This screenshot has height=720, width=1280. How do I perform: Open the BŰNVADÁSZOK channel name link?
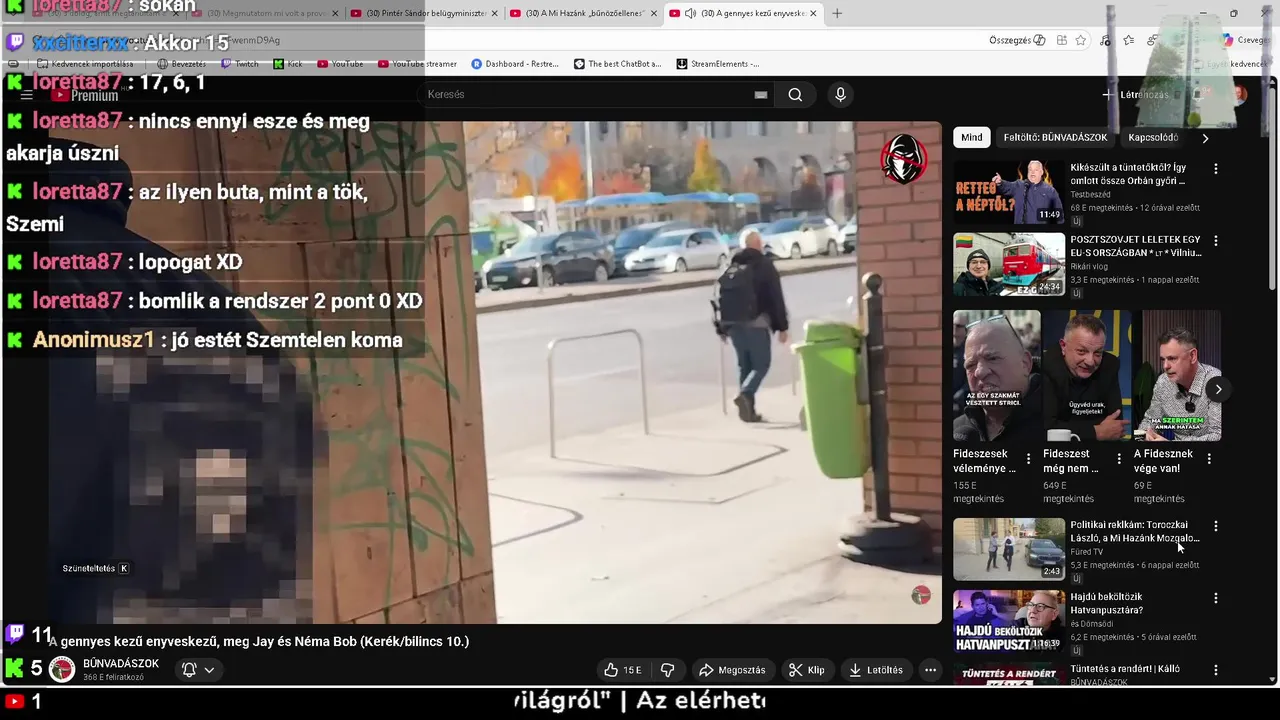(x=121, y=664)
